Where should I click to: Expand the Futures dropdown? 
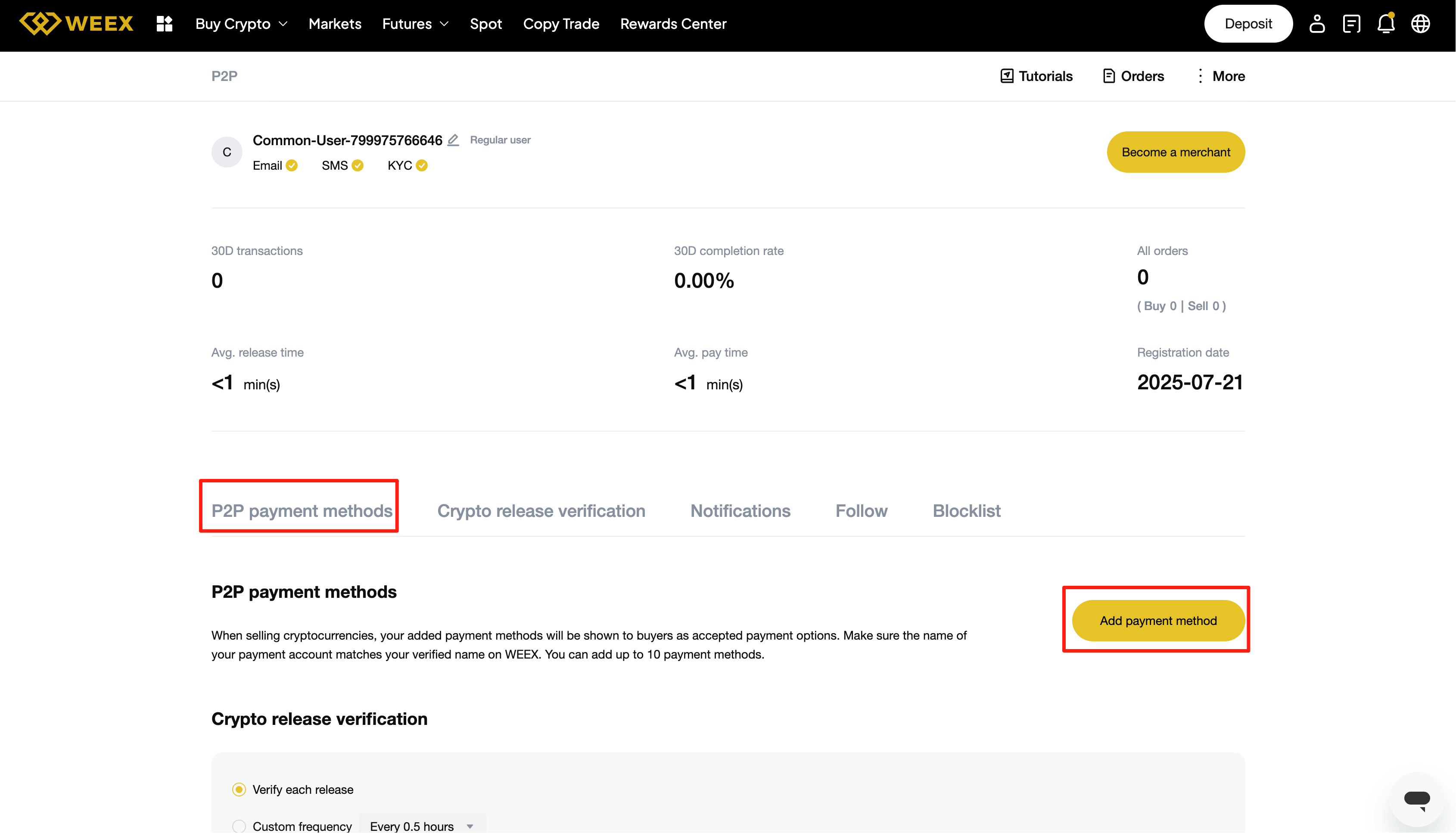(x=415, y=23)
